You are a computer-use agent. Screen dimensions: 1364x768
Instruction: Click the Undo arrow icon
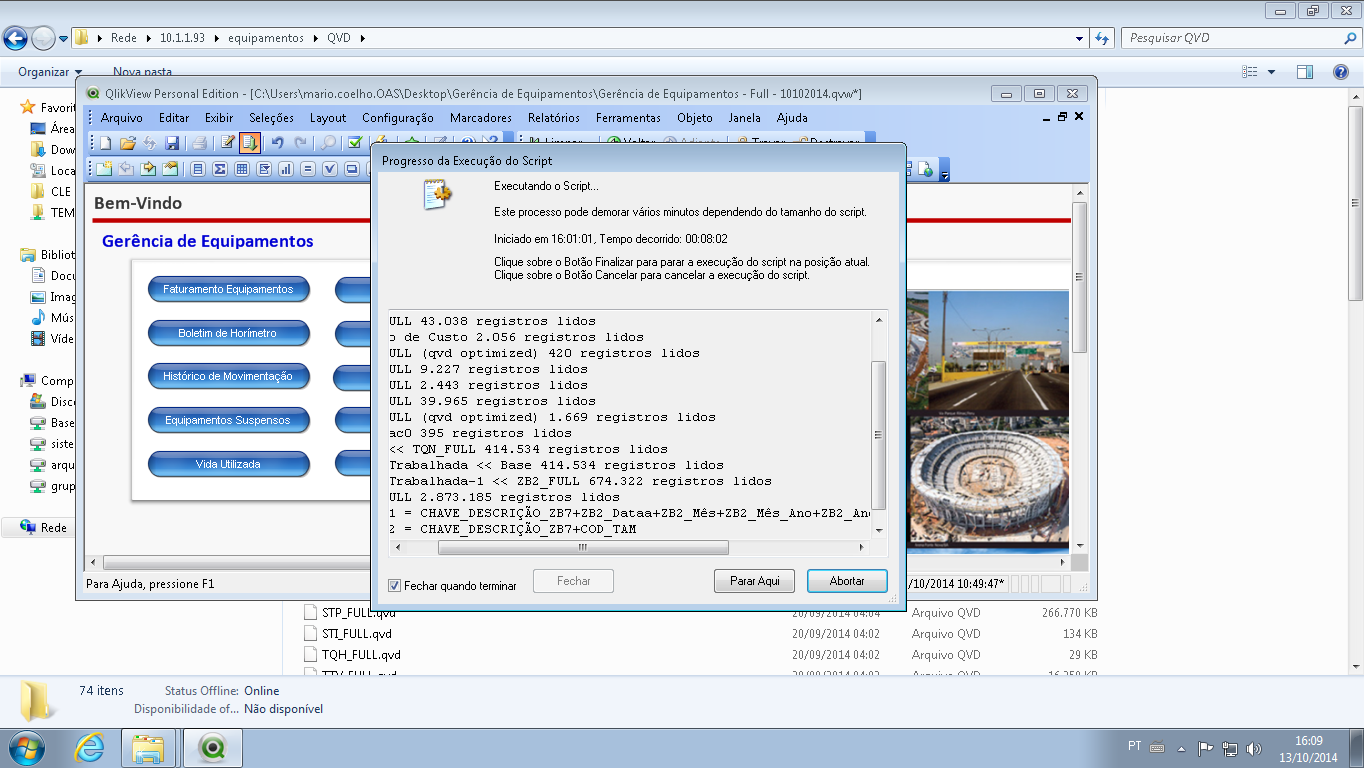(x=277, y=143)
